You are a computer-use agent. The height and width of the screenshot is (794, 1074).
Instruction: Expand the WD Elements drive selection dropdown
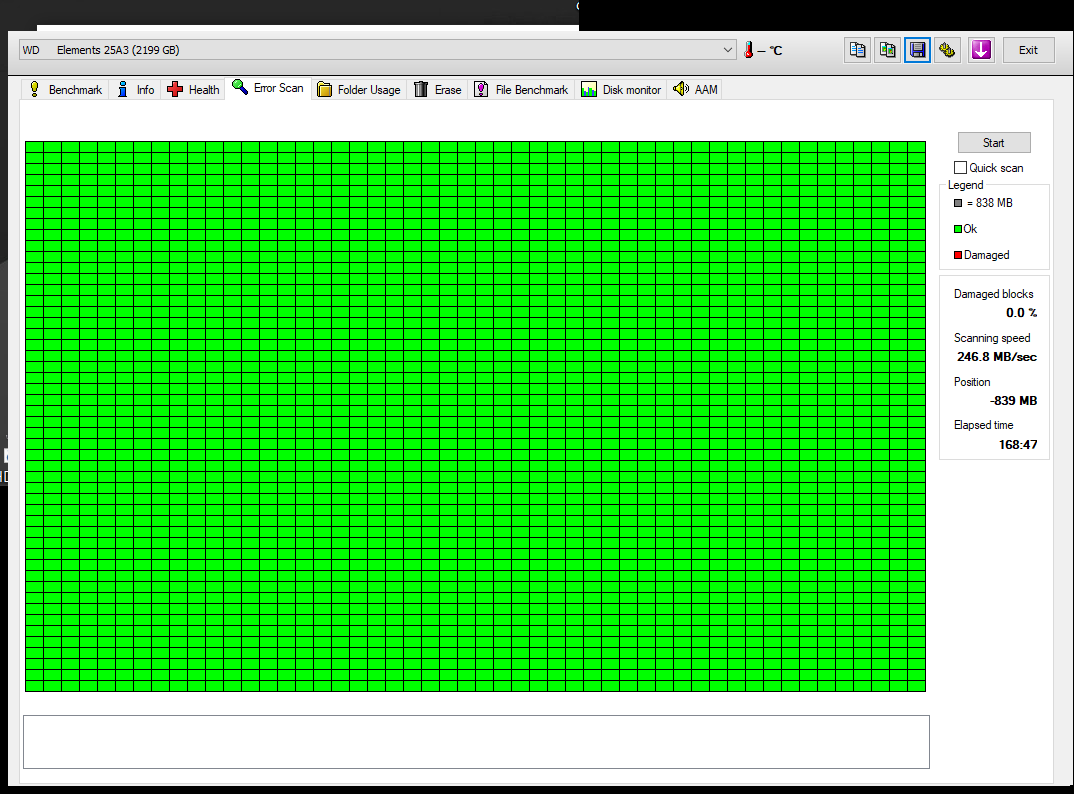coord(727,50)
